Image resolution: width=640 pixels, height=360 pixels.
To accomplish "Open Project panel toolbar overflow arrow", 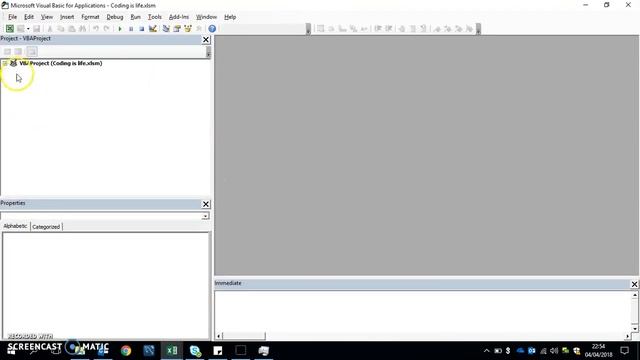I will [208, 52].
